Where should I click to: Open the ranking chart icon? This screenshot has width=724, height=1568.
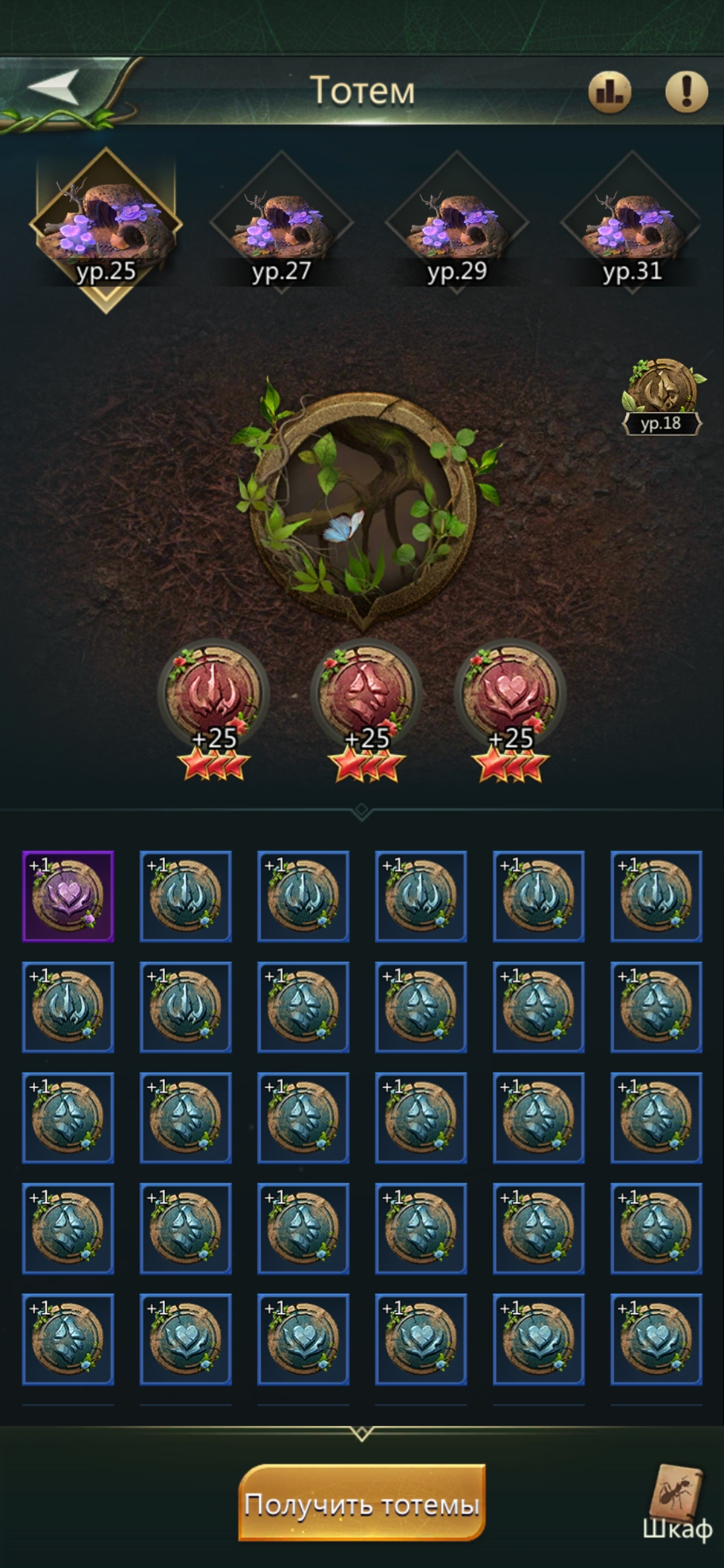coord(609,91)
